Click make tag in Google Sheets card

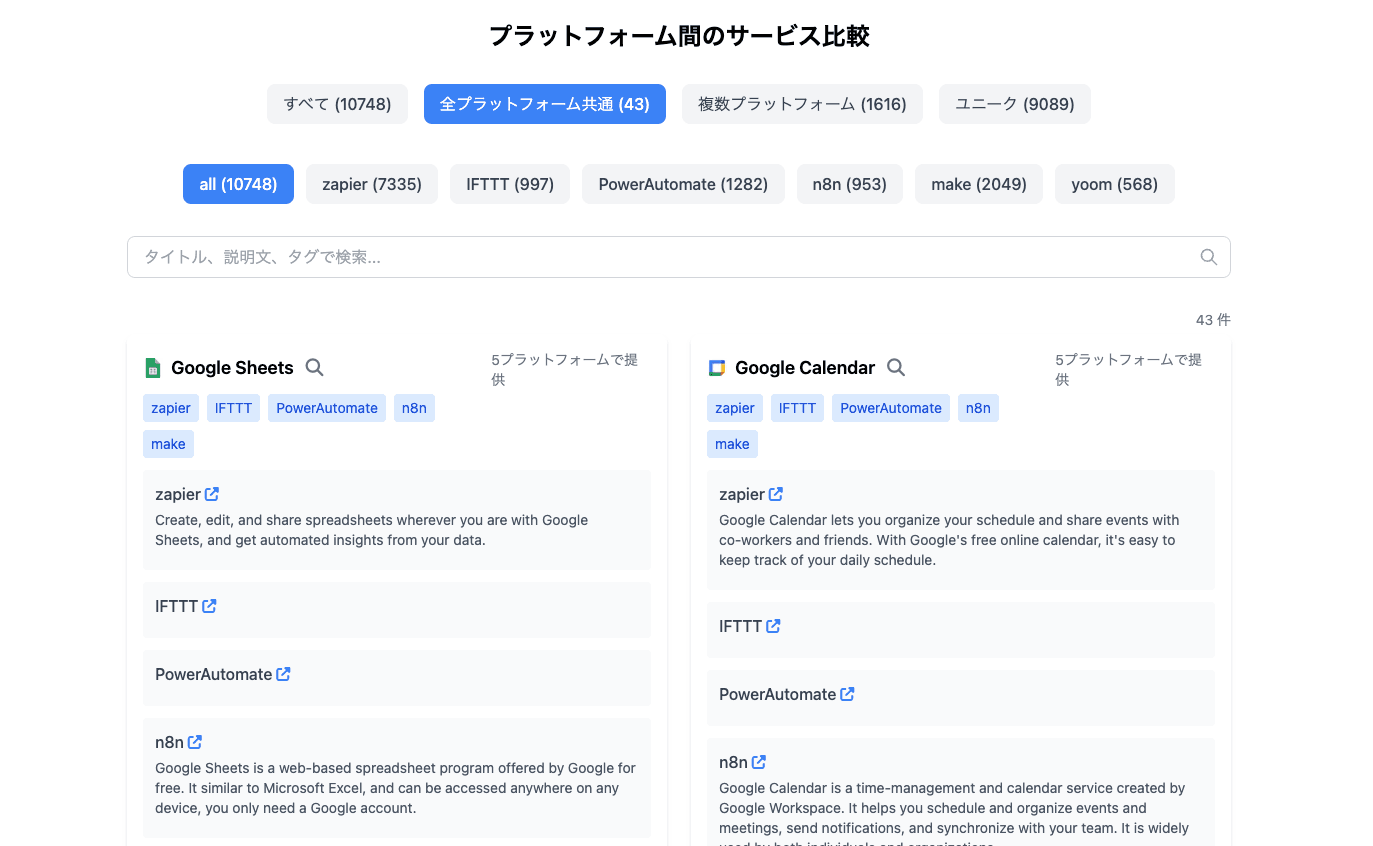coord(168,444)
